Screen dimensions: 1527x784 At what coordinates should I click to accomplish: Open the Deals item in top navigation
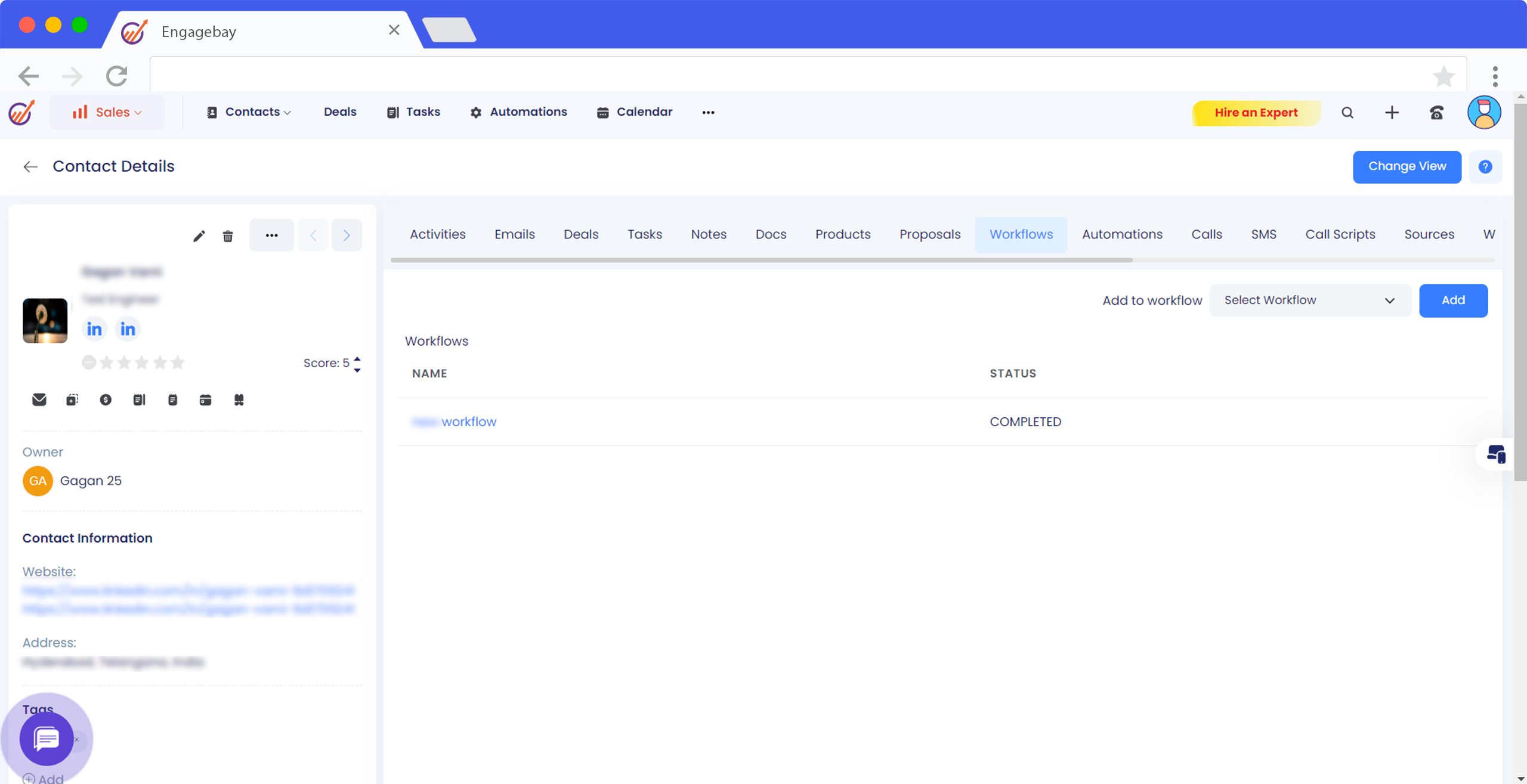point(340,112)
